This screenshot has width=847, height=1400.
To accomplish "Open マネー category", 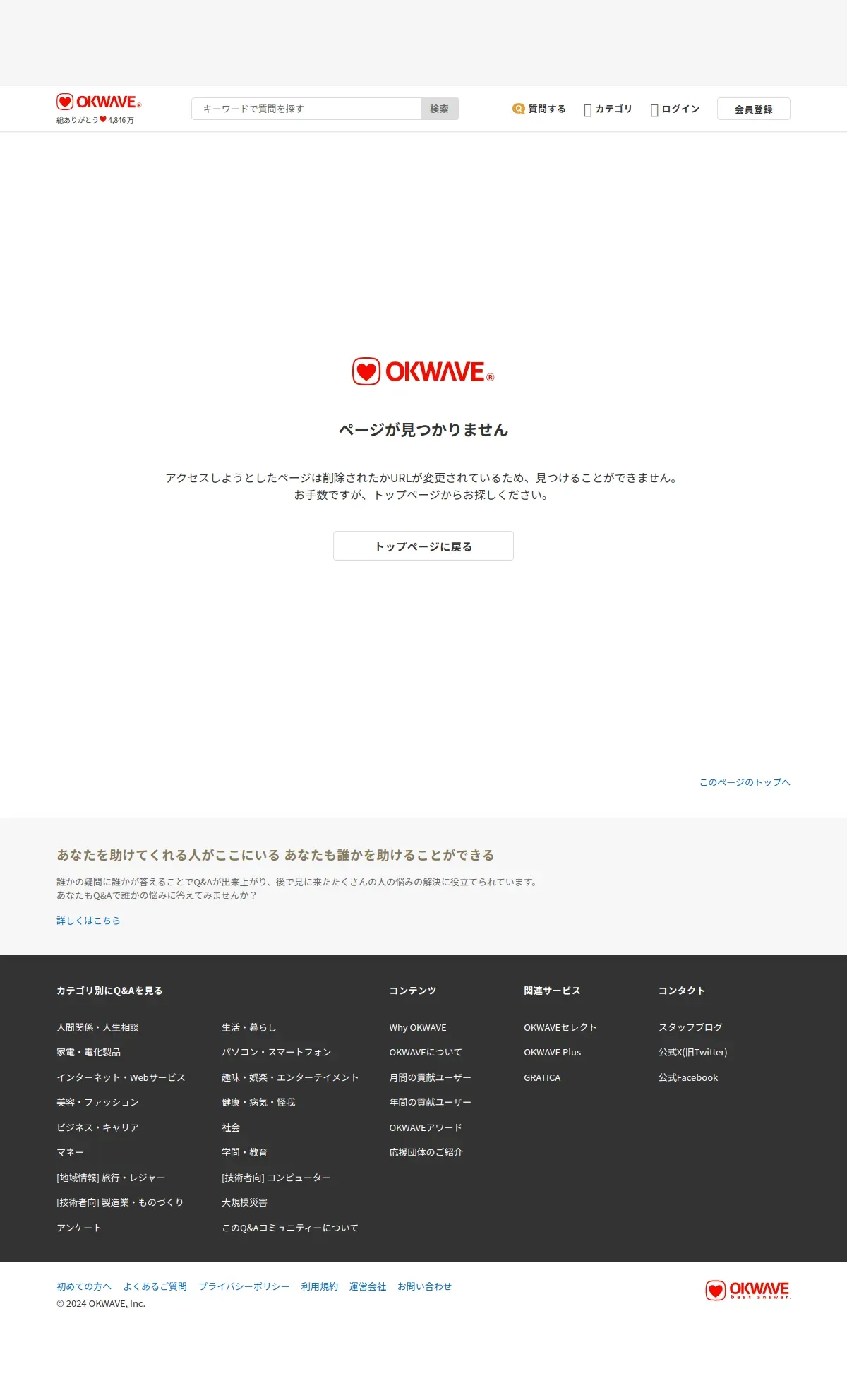I will coord(70,1152).
